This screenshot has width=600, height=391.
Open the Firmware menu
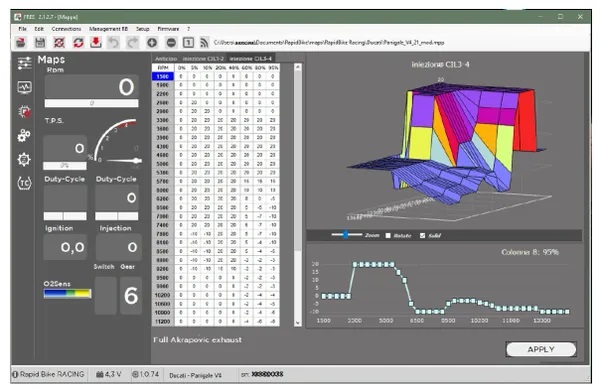tap(168, 29)
